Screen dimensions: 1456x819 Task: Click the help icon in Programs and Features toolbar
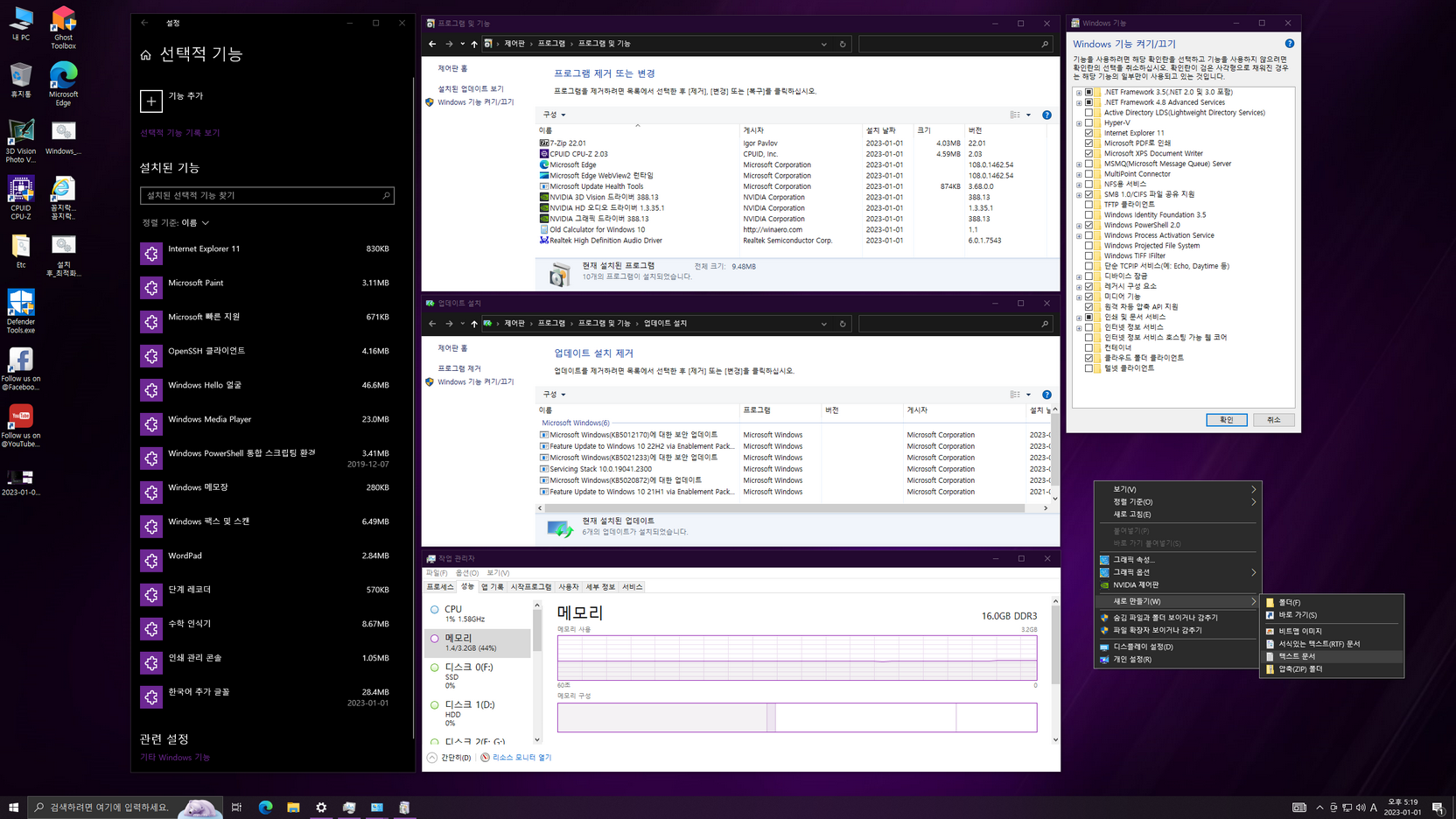[x=1046, y=115]
